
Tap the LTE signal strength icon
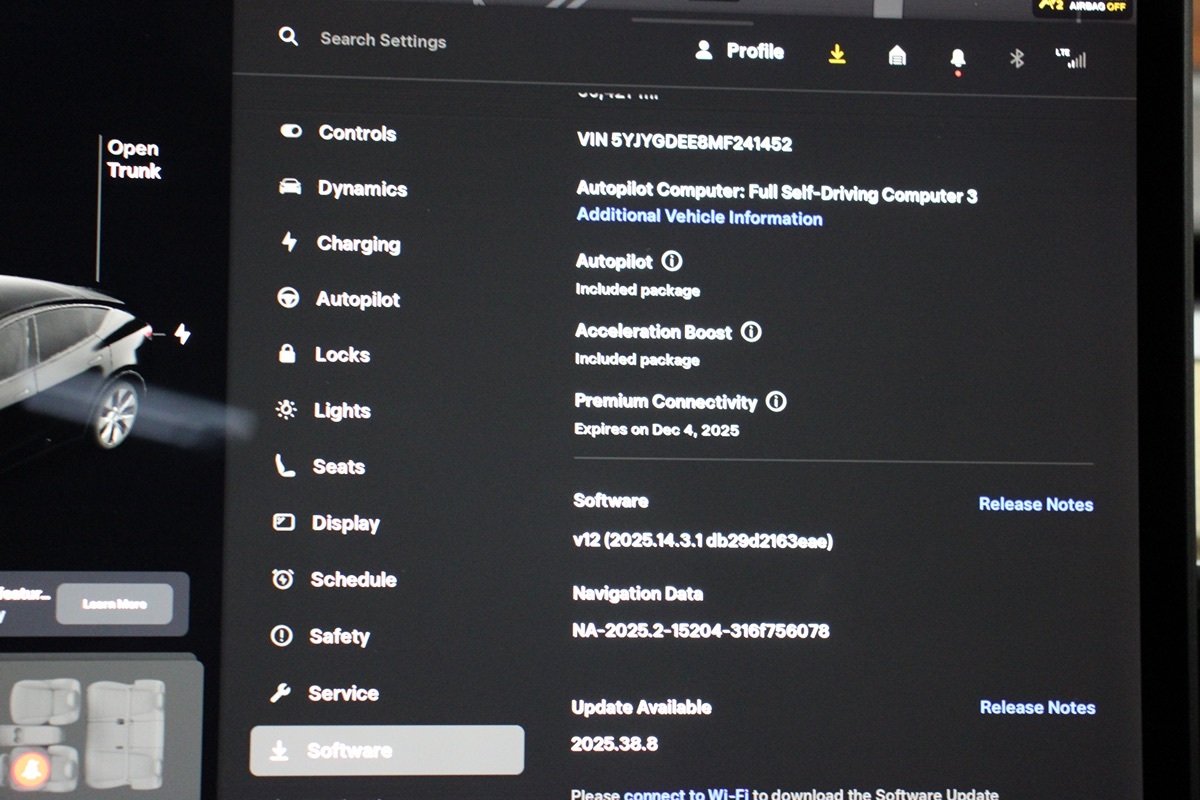(1071, 58)
